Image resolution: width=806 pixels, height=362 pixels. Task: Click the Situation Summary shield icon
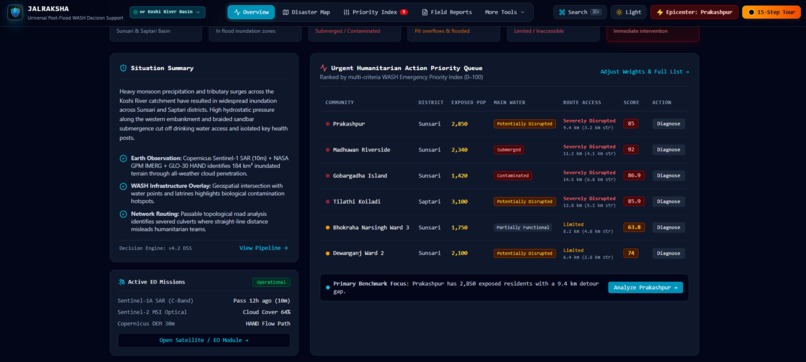123,68
